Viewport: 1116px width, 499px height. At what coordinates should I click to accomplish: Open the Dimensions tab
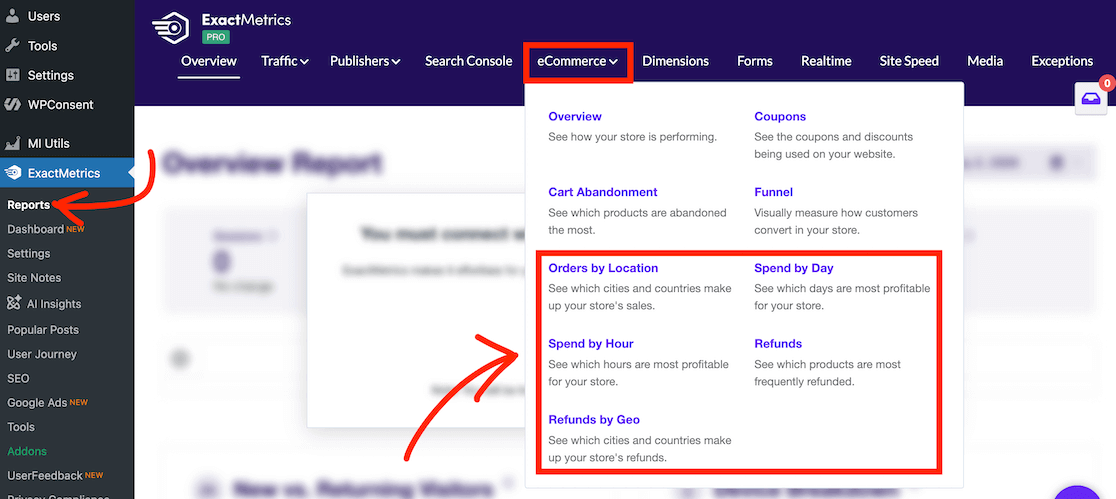point(675,61)
